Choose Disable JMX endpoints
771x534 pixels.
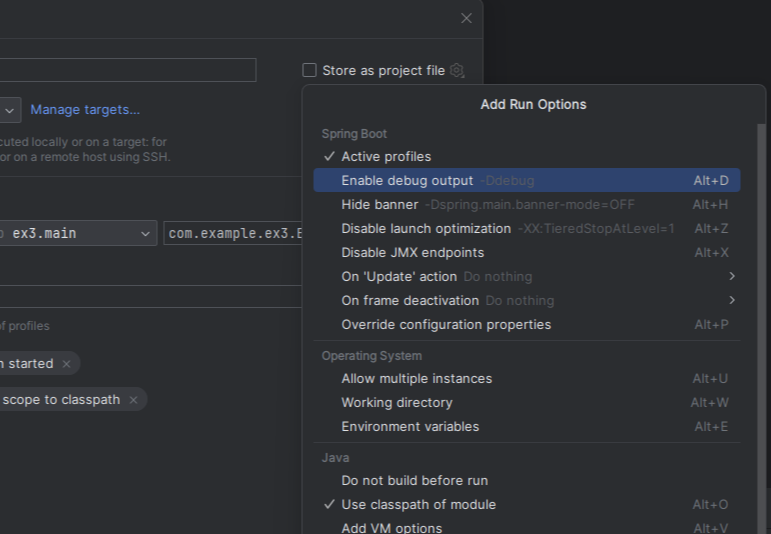point(527,253)
